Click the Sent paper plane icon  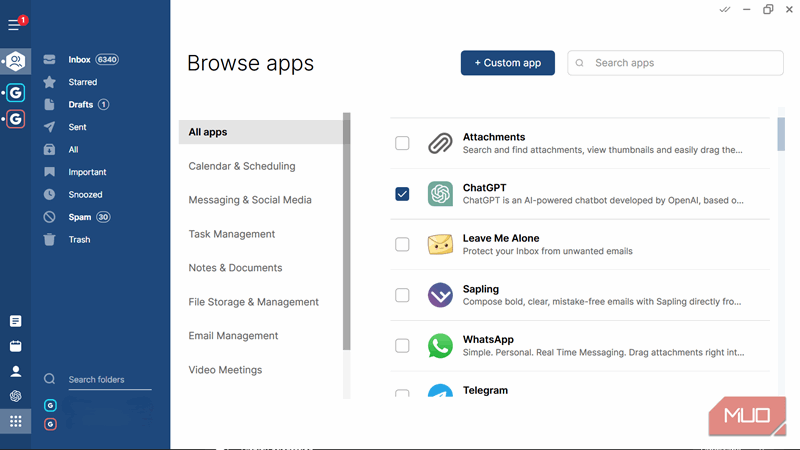(x=49, y=127)
